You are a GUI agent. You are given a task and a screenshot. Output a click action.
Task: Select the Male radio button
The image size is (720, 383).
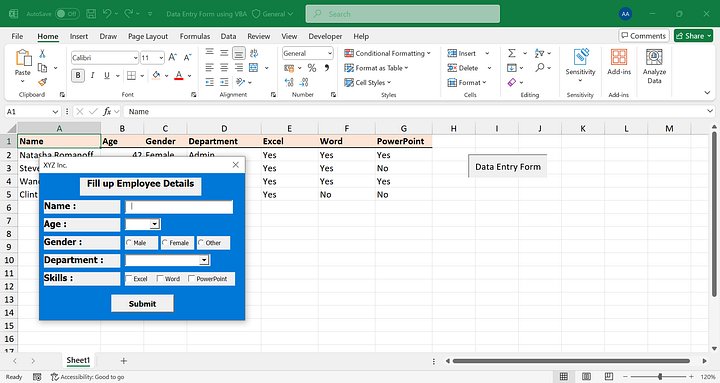129,242
